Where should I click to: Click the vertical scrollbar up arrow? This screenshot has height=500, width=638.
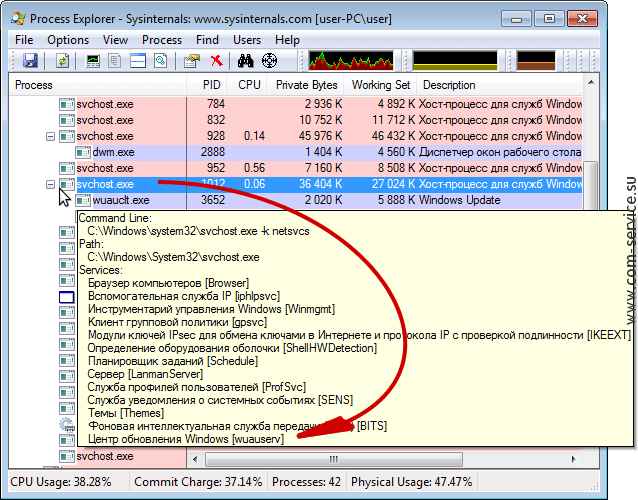click(591, 83)
